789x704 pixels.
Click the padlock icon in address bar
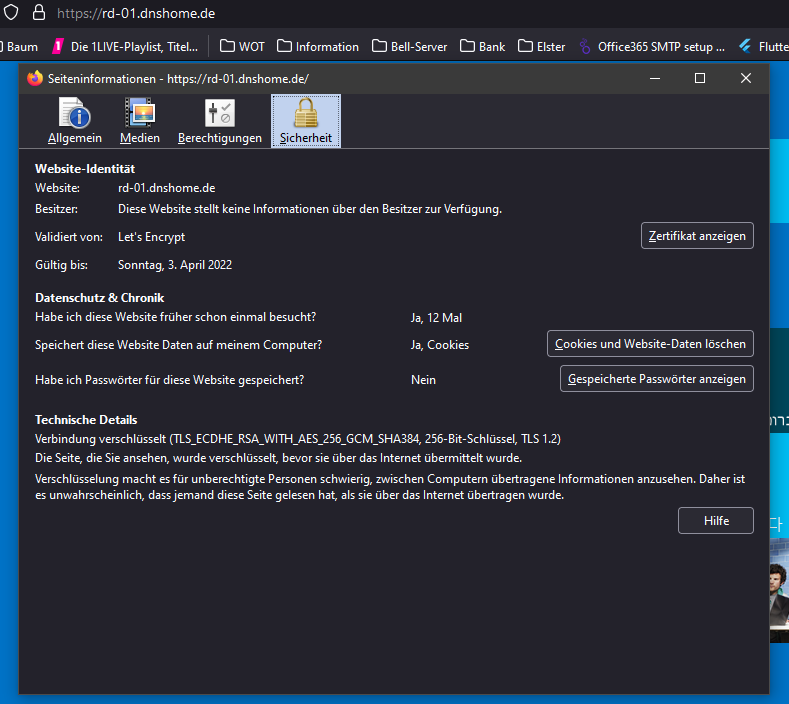click(39, 14)
